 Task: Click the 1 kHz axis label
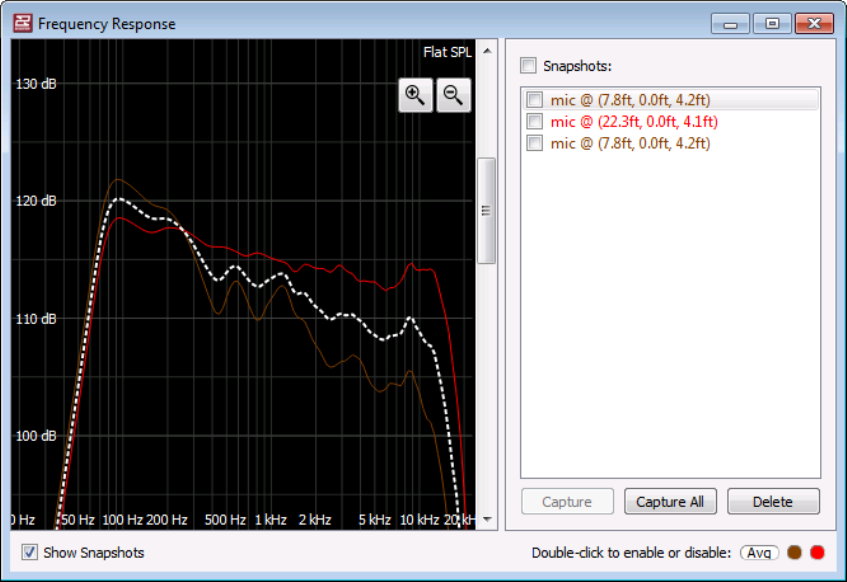tap(271, 520)
